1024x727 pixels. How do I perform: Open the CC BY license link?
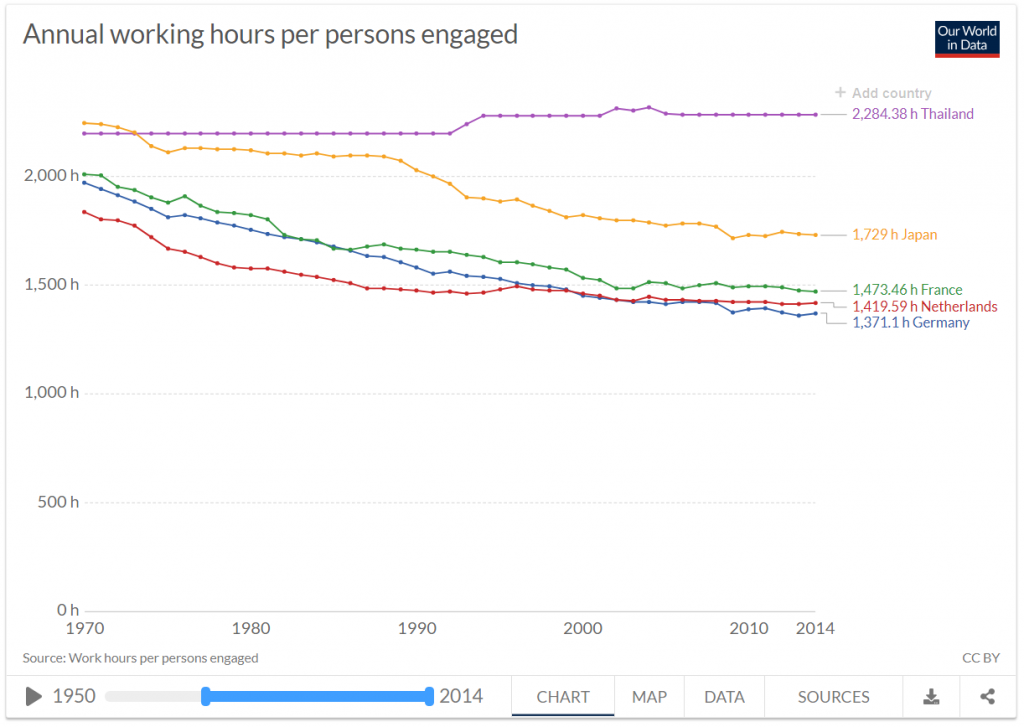tap(980, 658)
